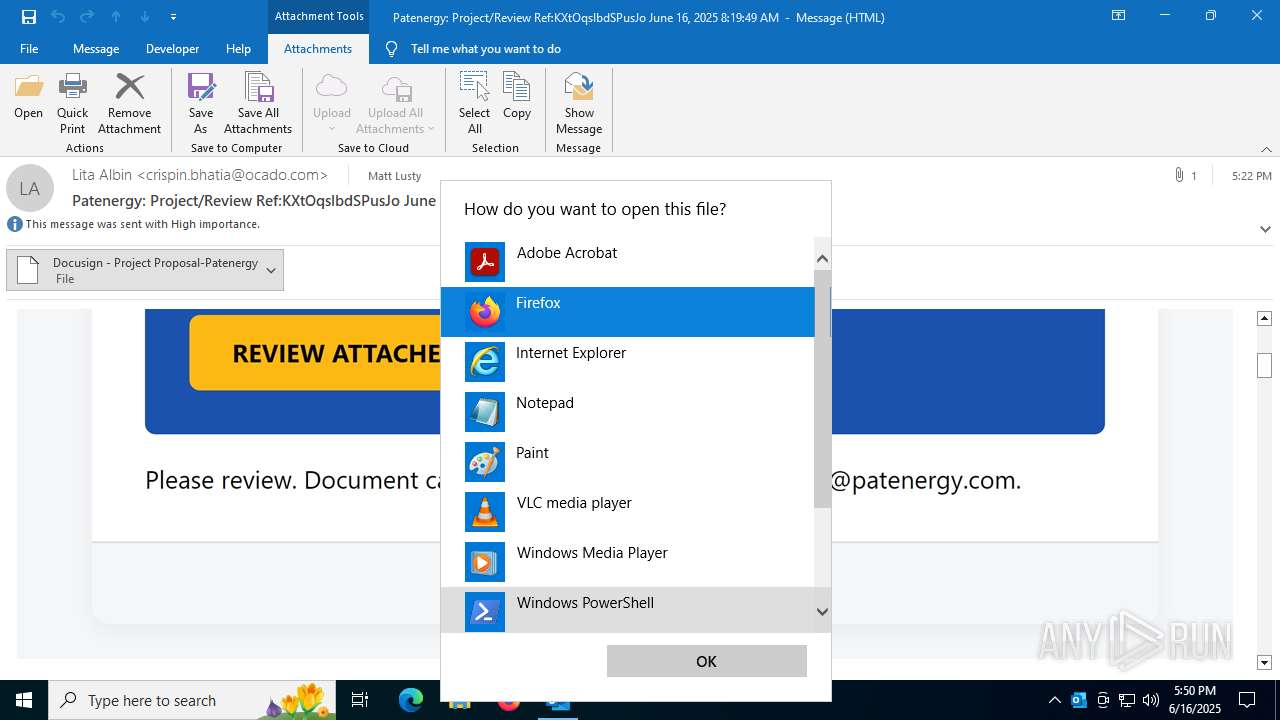Screen dimensions: 1280x720
Task: Click the paperclip attachment count icon
Action: point(1179,175)
